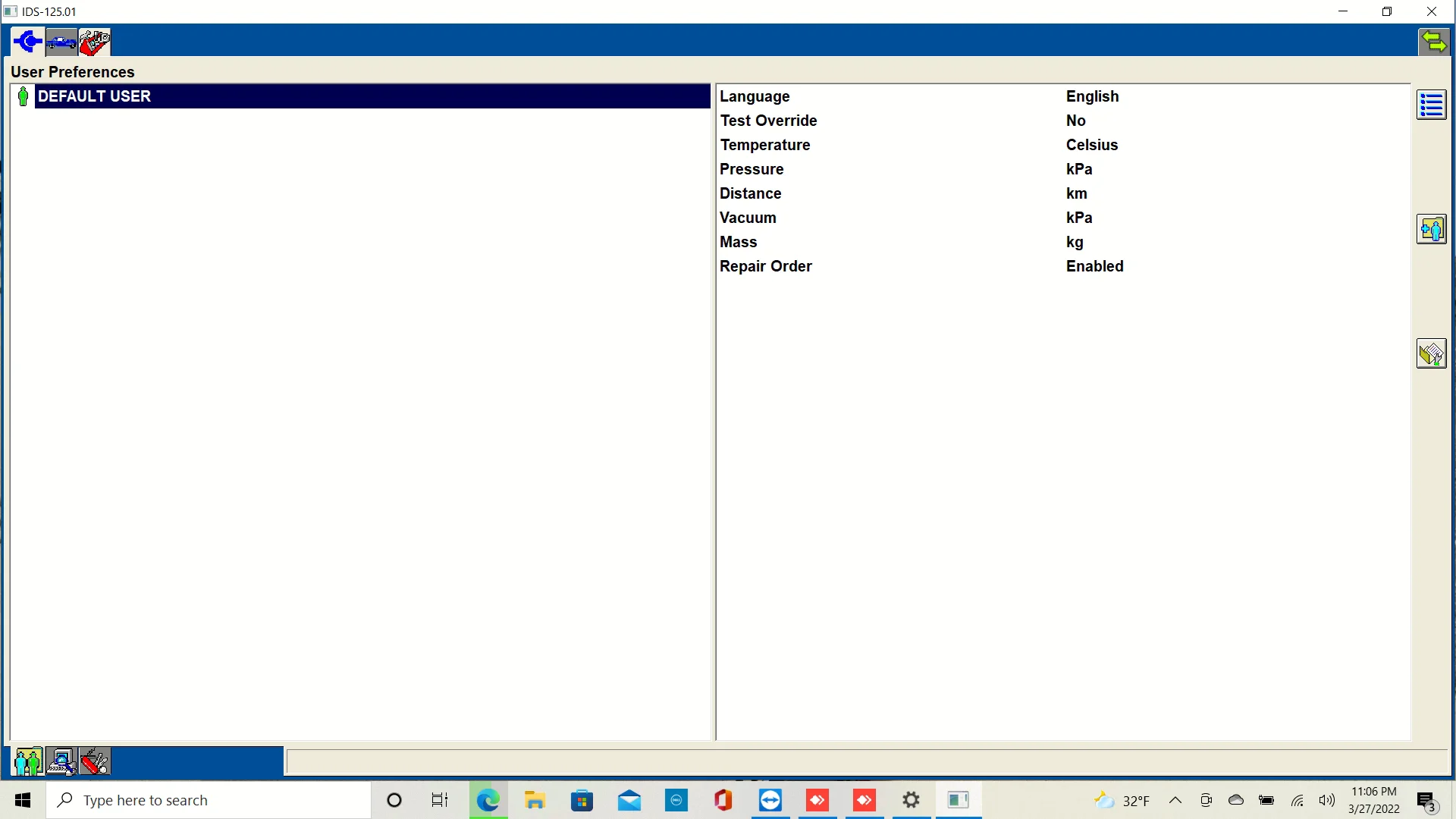
Task: Toggle Test Override to Yes
Action: tap(1076, 121)
